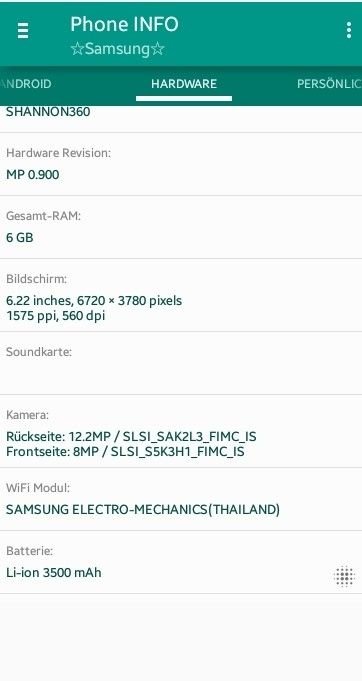Image resolution: width=362 pixels, height=681 pixels.
Task: Select the HARDWARE tab
Action: pyautogui.click(x=184, y=84)
